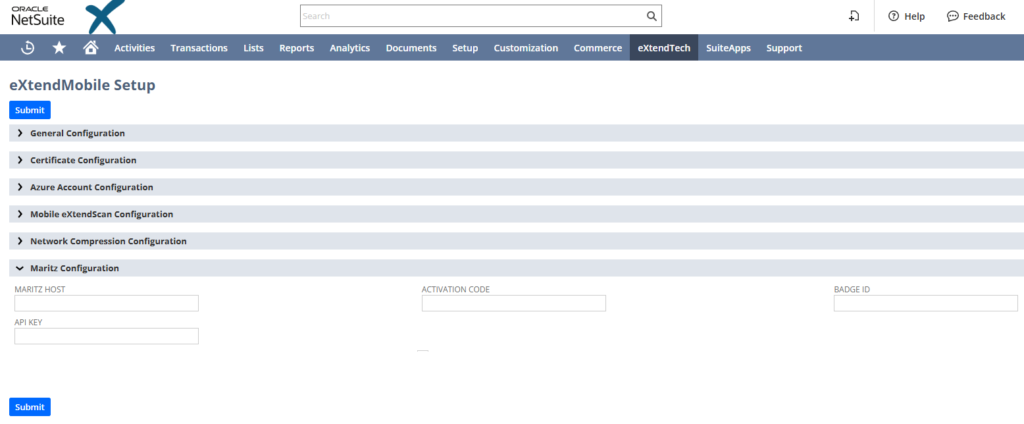Screen dimensions: 1024x424
Task: Expand General Configuration section
Action: [517, 133]
